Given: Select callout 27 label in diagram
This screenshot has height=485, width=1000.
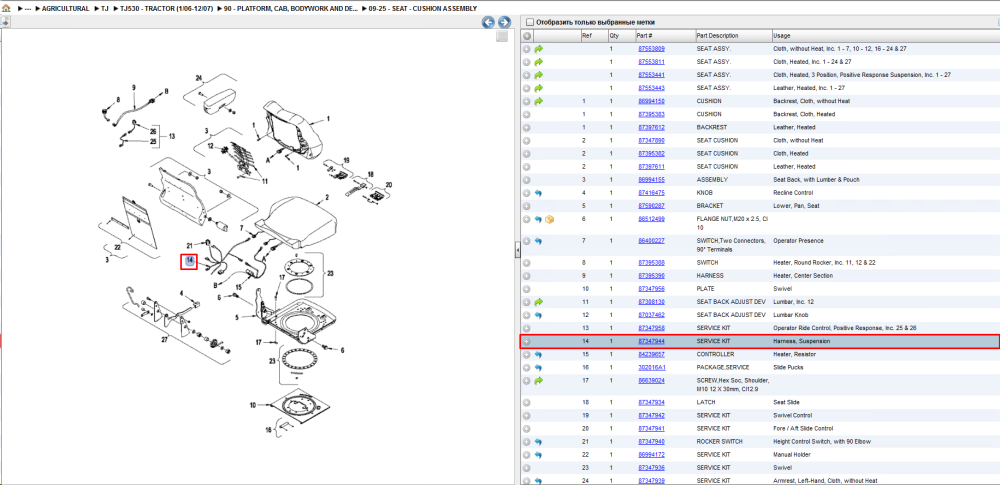Looking at the screenshot, I should pos(165,340).
